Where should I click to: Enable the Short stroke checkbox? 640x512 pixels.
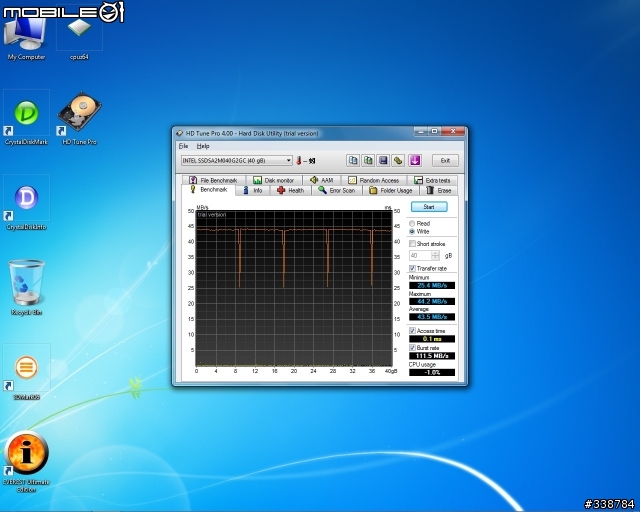(x=412, y=244)
